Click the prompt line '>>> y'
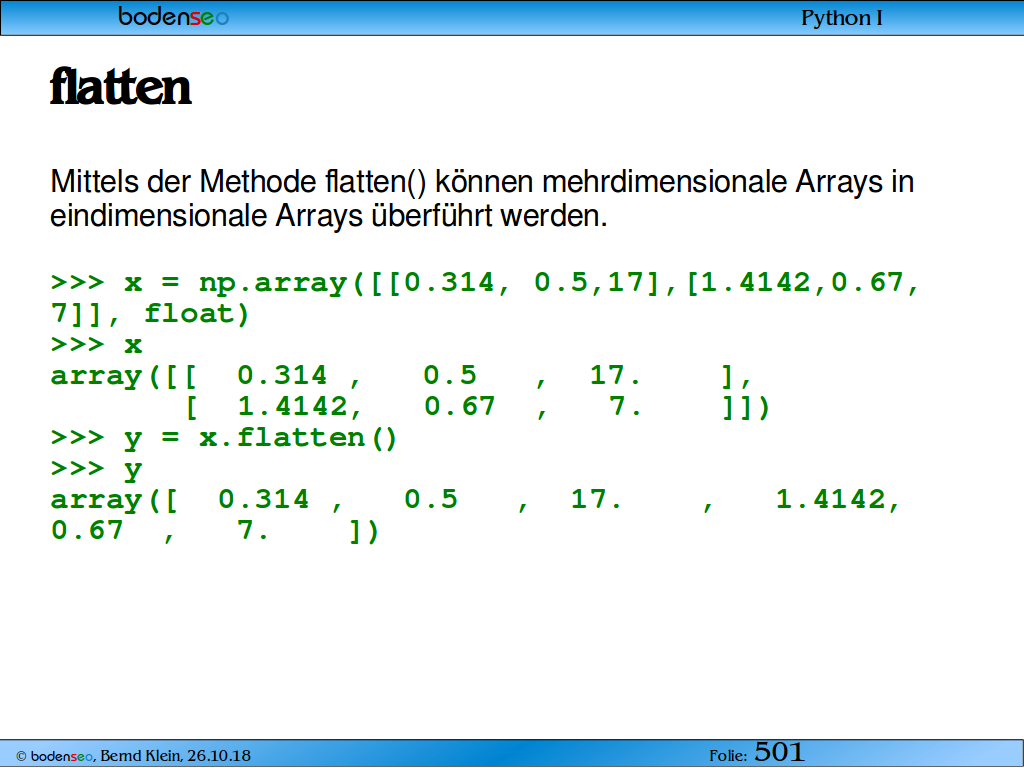The image size is (1024, 768). 97,470
